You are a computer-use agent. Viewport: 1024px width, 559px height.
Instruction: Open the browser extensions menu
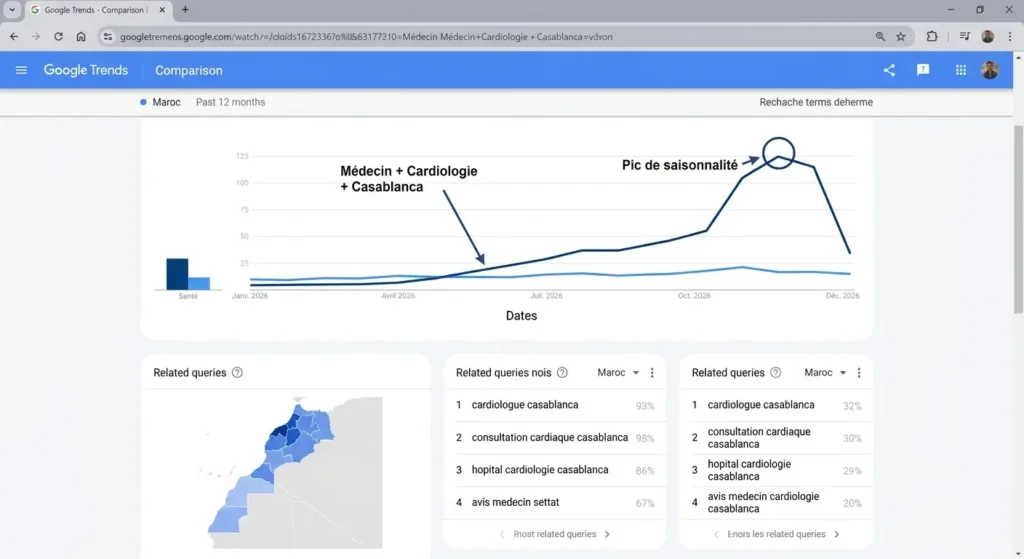(932, 37)
